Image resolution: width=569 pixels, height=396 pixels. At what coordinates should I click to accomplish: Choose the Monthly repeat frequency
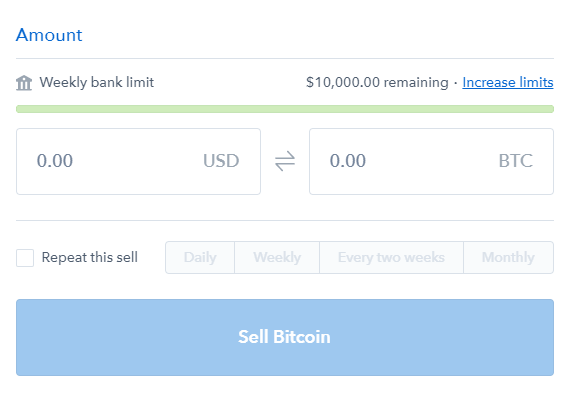(508, 257)
